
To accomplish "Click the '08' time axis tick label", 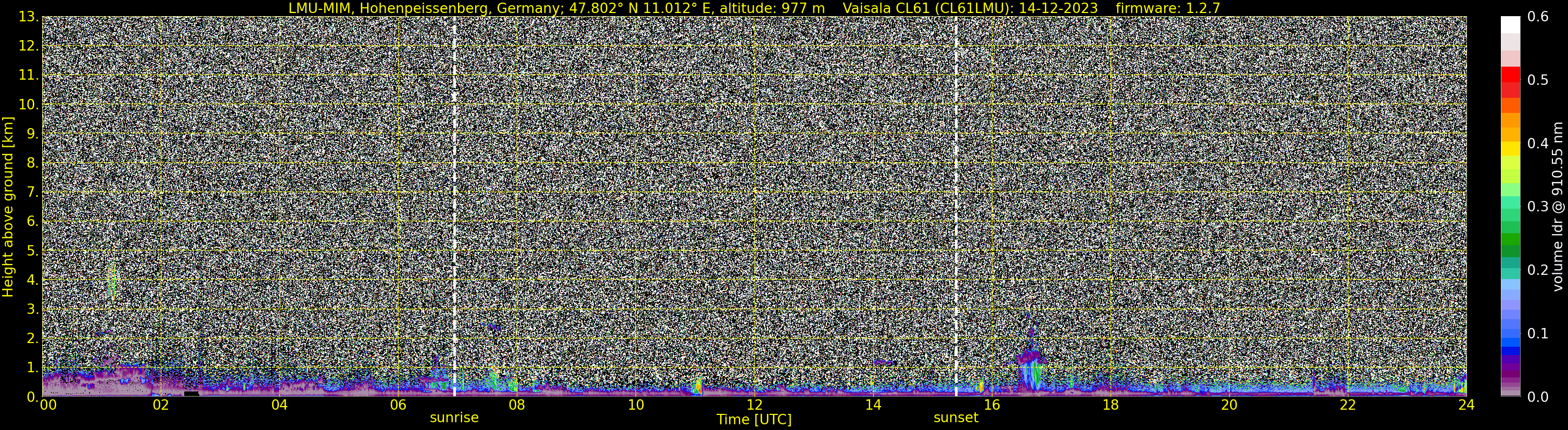I will pyautogui.click(x=517, y=405).
